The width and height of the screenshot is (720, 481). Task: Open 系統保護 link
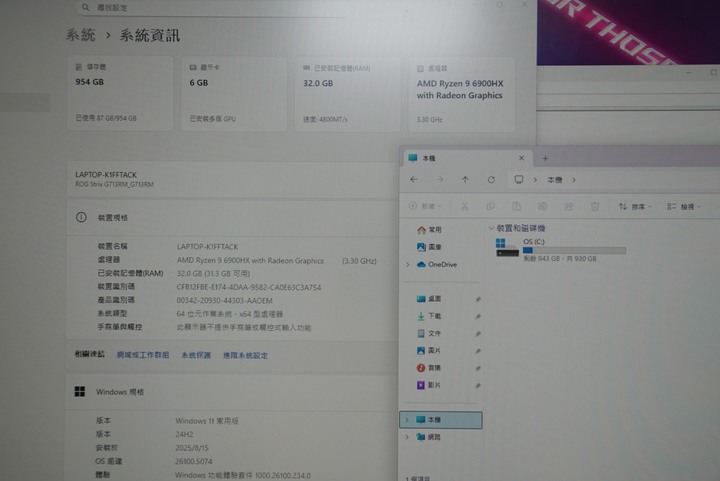pyautogui.click(x=196, y=355)
